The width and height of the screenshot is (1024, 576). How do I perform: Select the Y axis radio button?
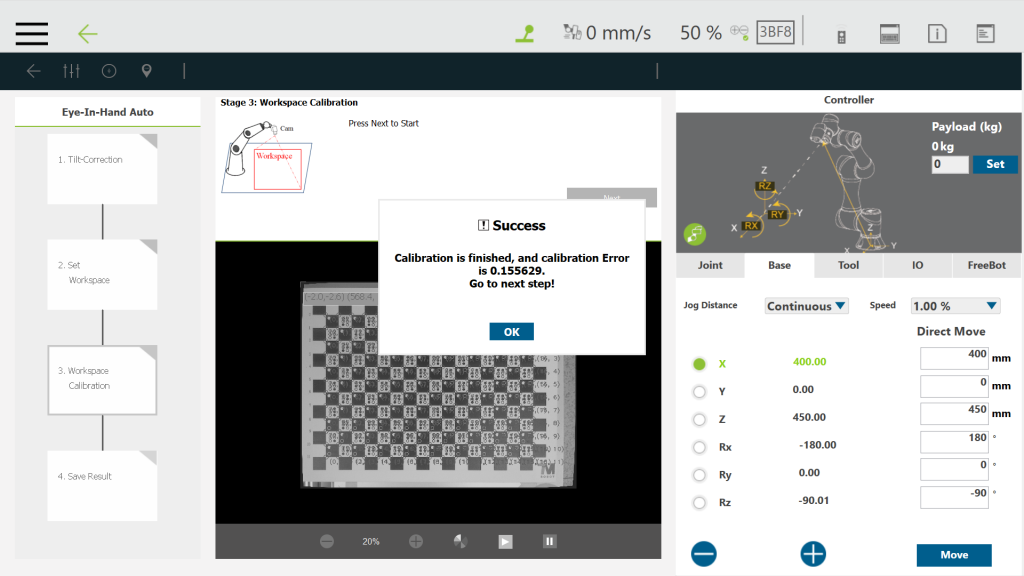coord(699,391)
